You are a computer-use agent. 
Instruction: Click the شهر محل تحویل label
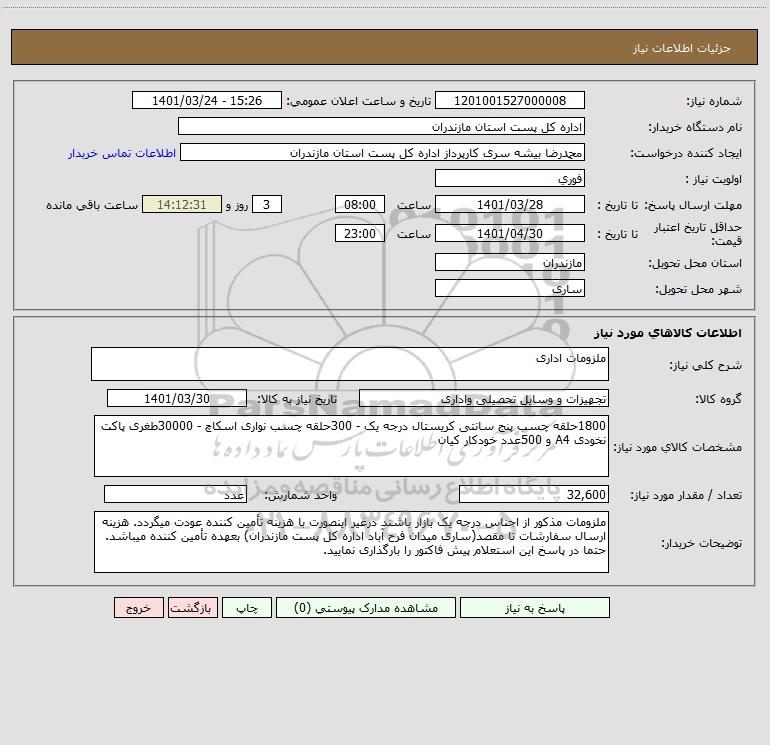click(699, 290)
